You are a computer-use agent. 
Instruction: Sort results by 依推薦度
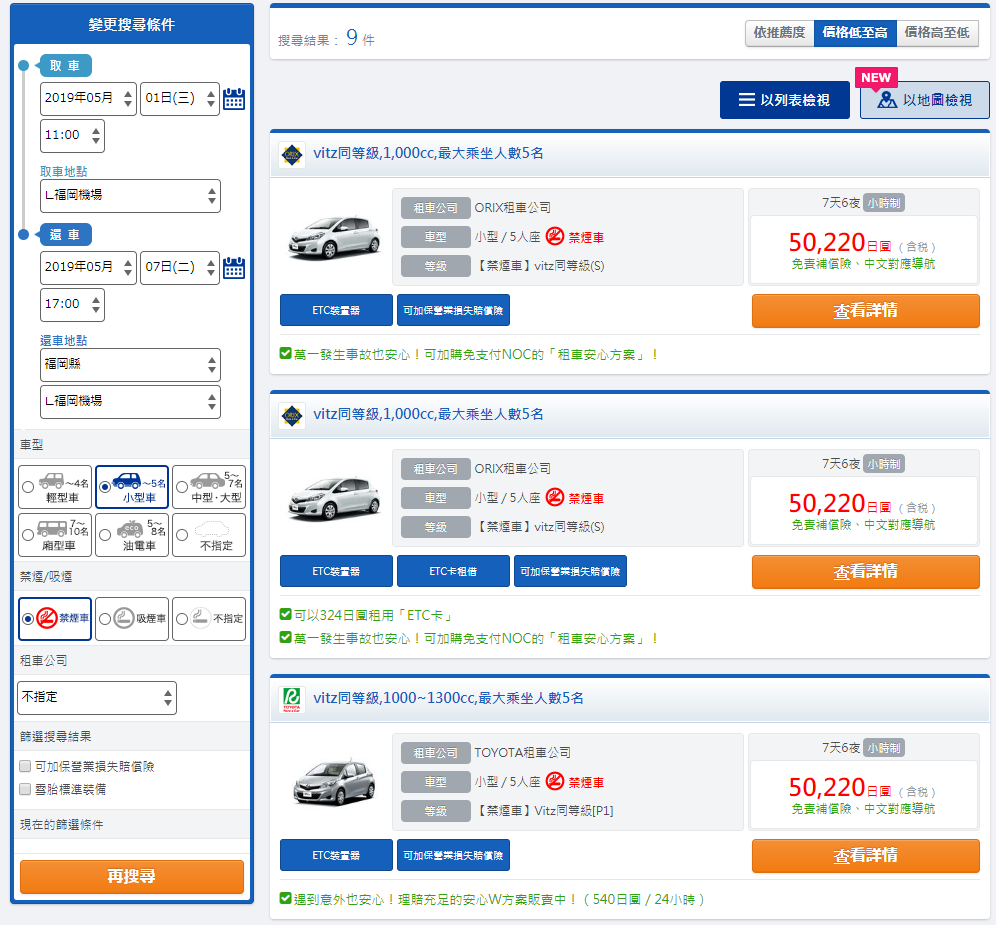(779, 33)
